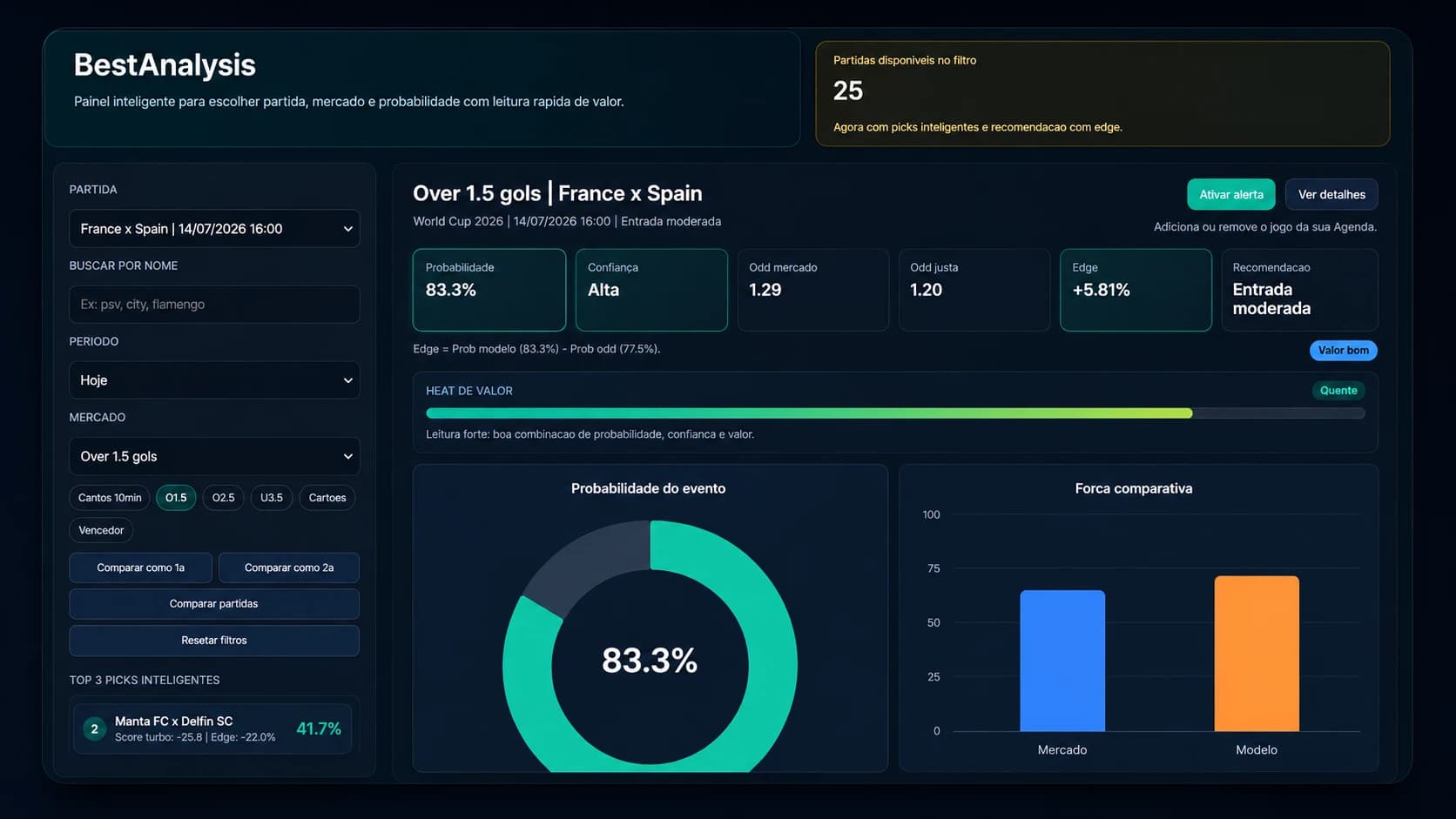This screenshot has width=1456, height=819.
Task: Click the 83.3% donut center value
Action: (x=650, y=660)
